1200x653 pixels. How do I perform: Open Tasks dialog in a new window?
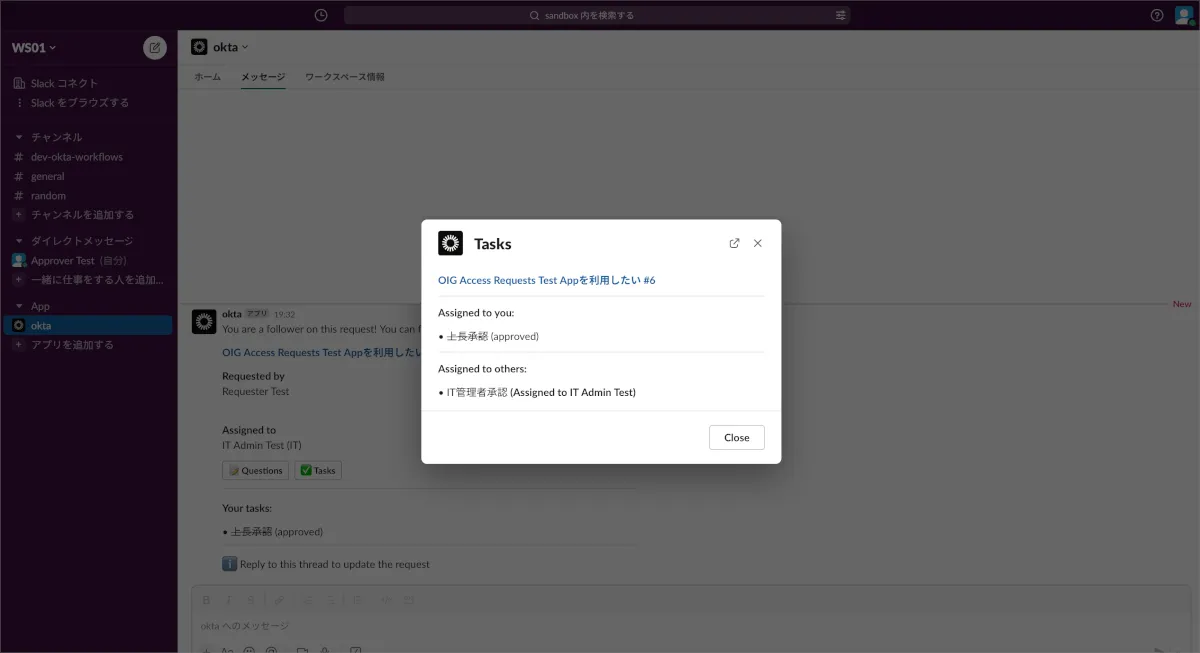(734, 243)
